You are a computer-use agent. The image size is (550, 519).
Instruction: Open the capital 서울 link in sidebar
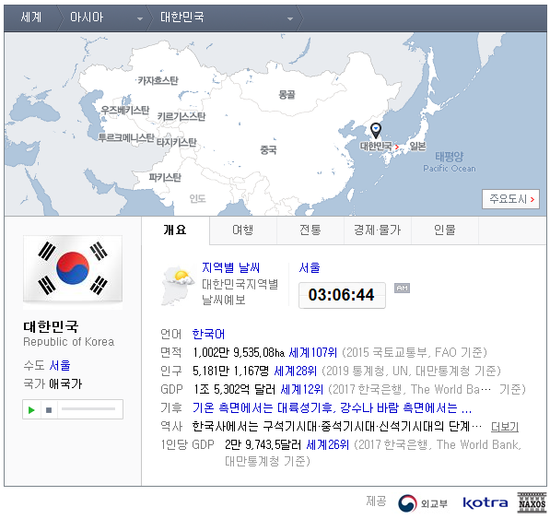pyautogui.click(x=60, y=365)
